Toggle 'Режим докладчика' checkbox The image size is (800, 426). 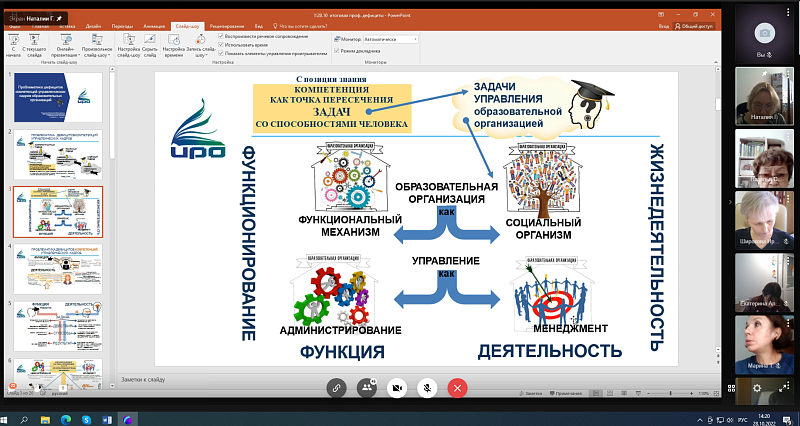(335, 49)
